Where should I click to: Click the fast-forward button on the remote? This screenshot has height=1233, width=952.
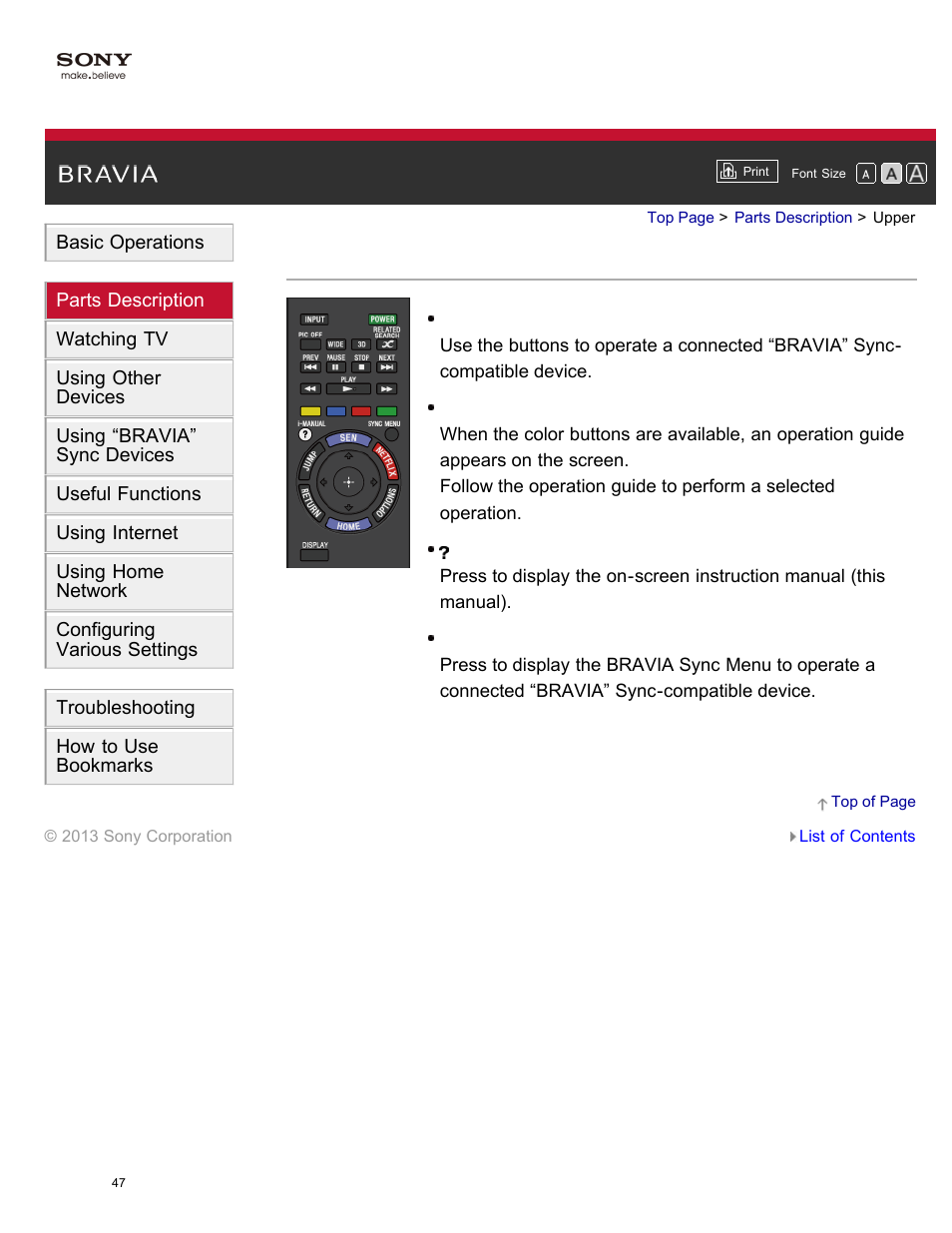387,388
